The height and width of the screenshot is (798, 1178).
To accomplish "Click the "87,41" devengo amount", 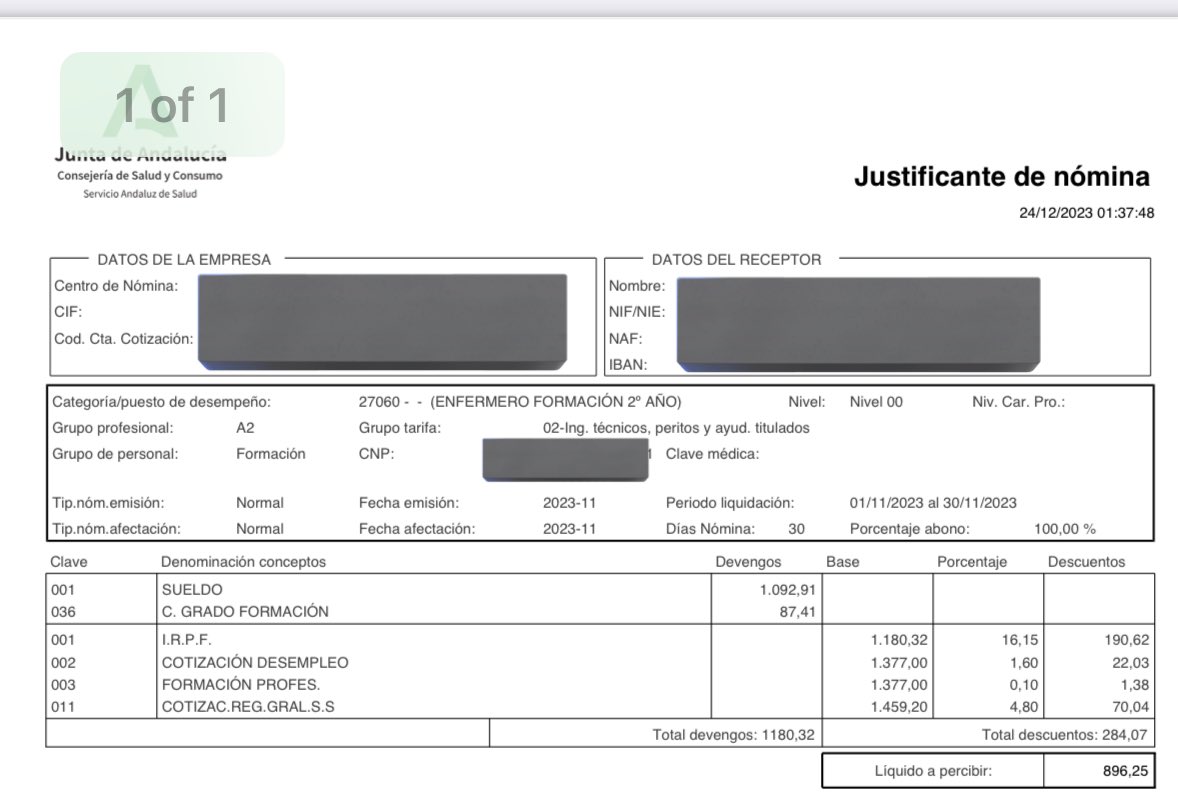I will pyautogui.click(x=797, y=612).
